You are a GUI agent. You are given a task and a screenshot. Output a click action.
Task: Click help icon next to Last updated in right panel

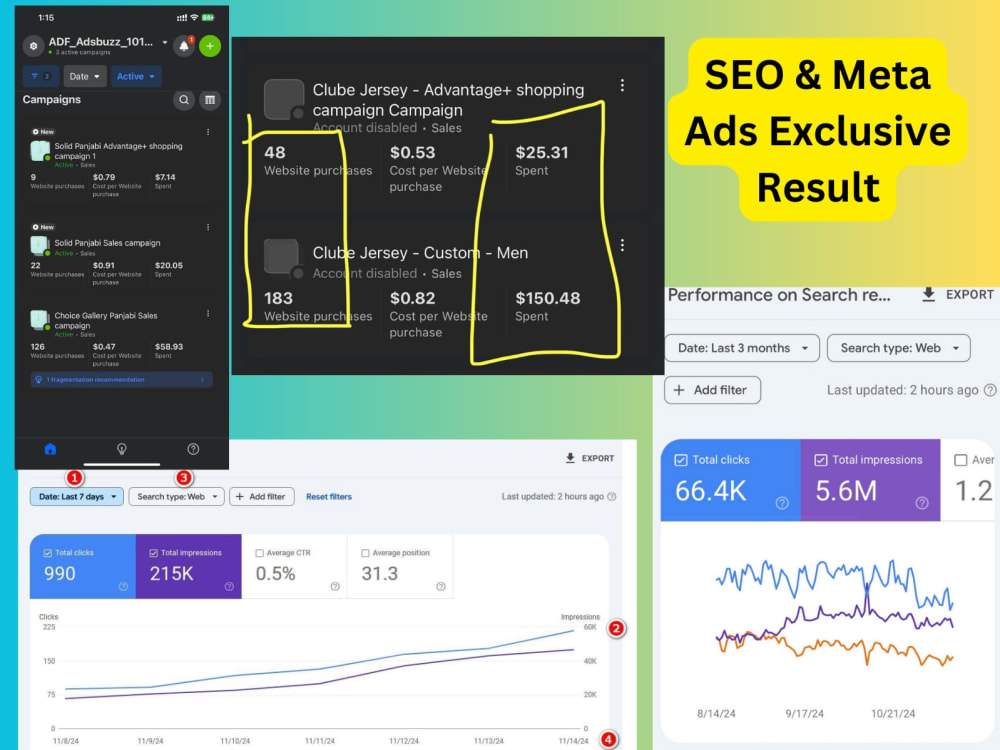(x=990, y=390)
